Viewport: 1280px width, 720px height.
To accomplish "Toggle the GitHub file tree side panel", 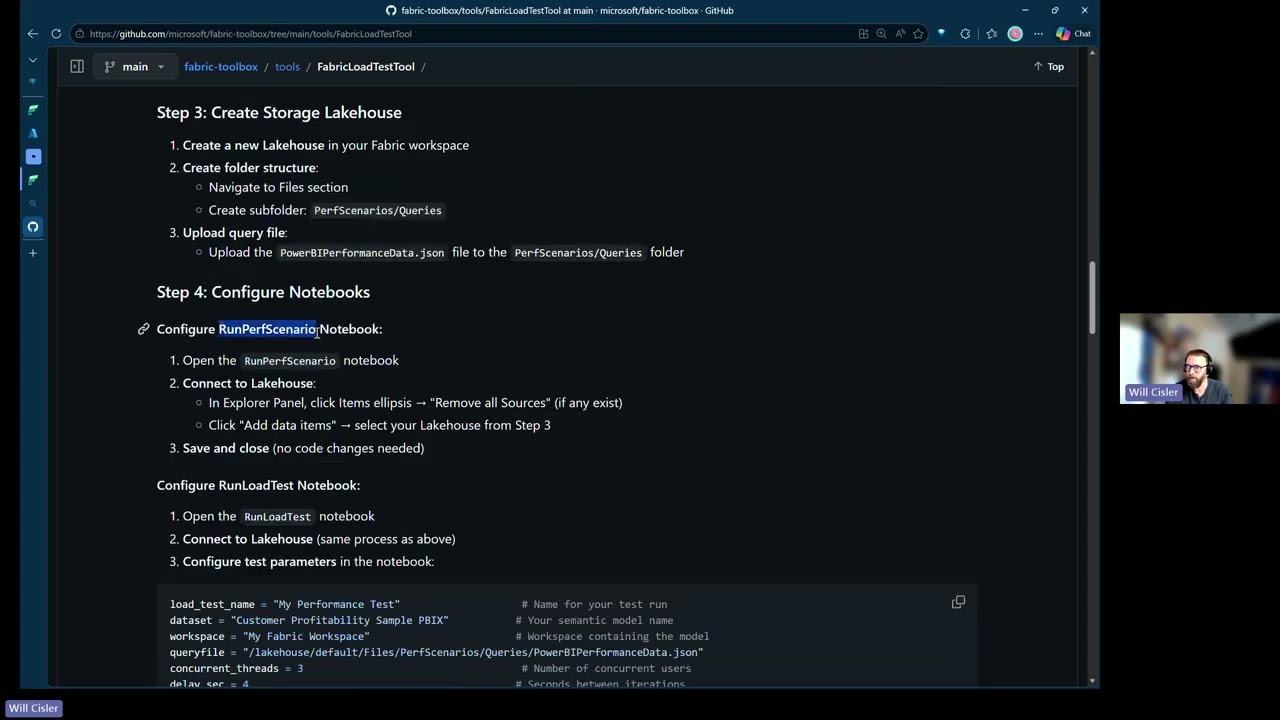I will point(77,67).
